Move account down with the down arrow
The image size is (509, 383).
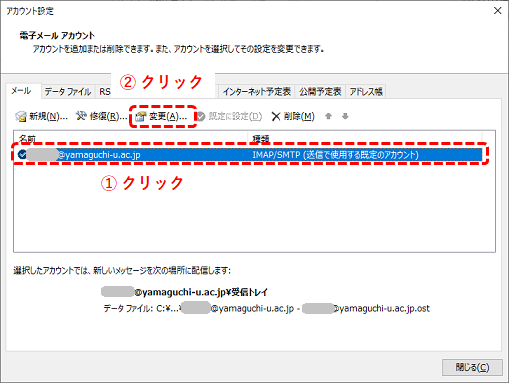[345, 116]
